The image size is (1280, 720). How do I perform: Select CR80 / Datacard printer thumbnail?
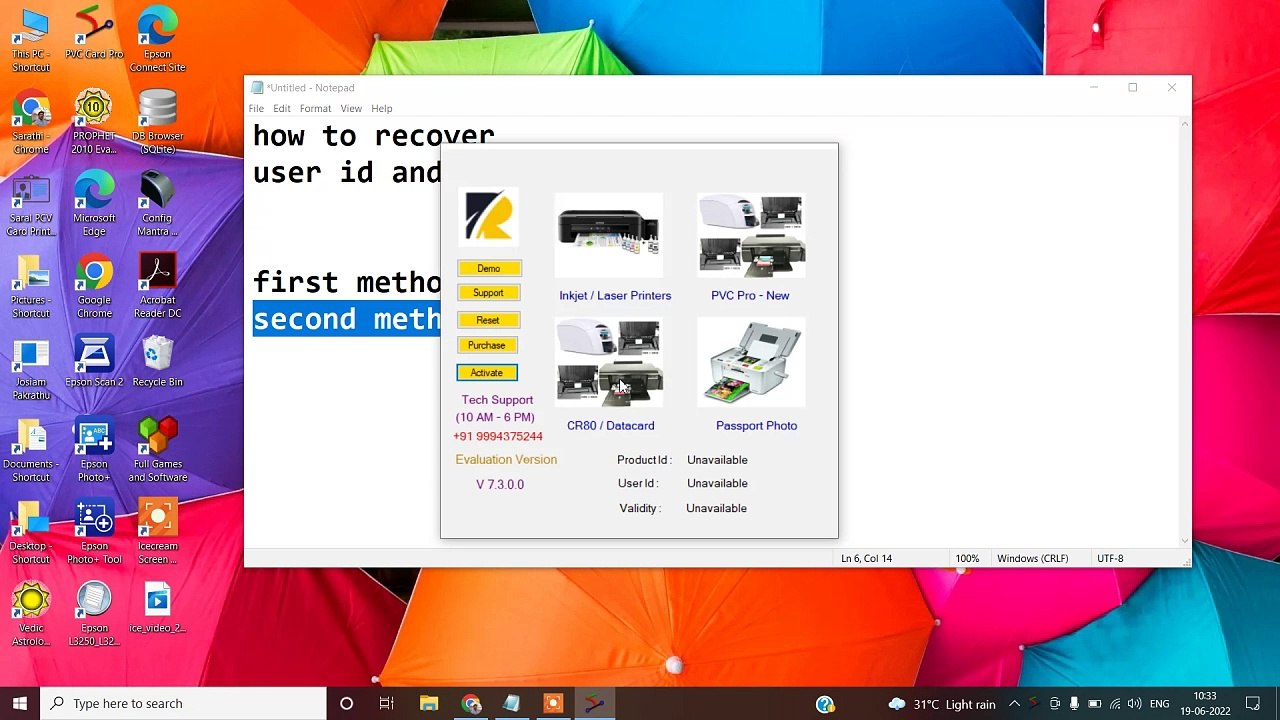609,362
